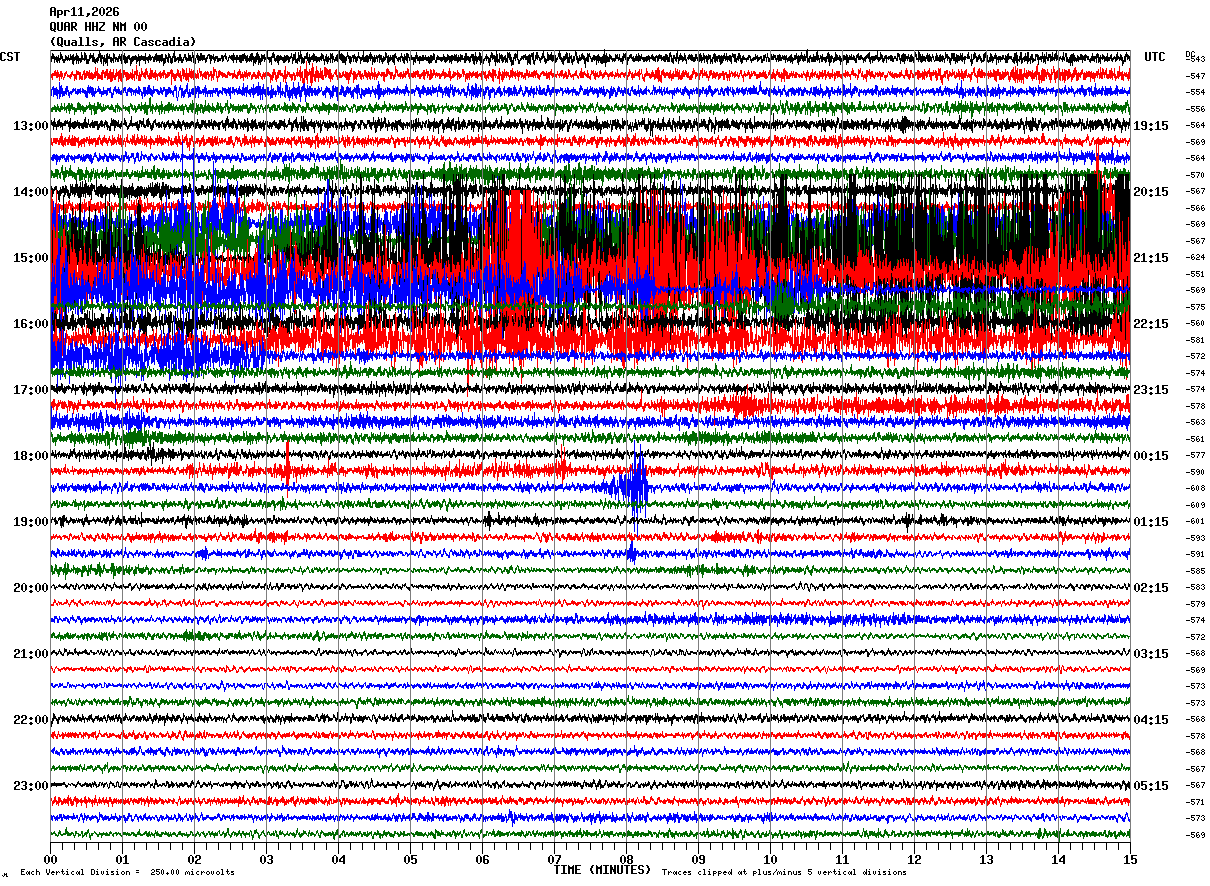Screen dimensions: 1210x886
Task: Click the "01:15" UTC time label
Action: click(1151, 522)
